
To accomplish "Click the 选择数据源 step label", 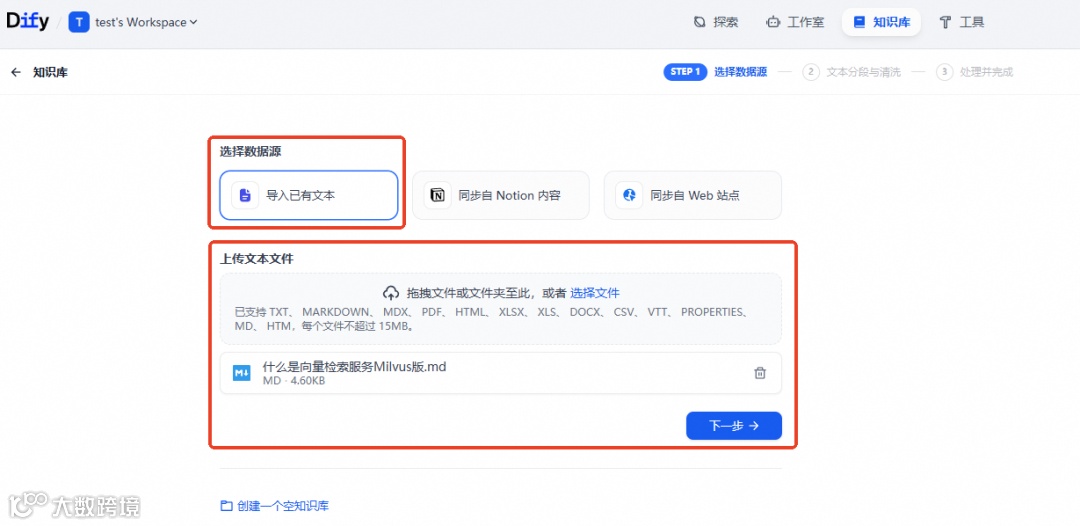I will (x=740, y=72).
